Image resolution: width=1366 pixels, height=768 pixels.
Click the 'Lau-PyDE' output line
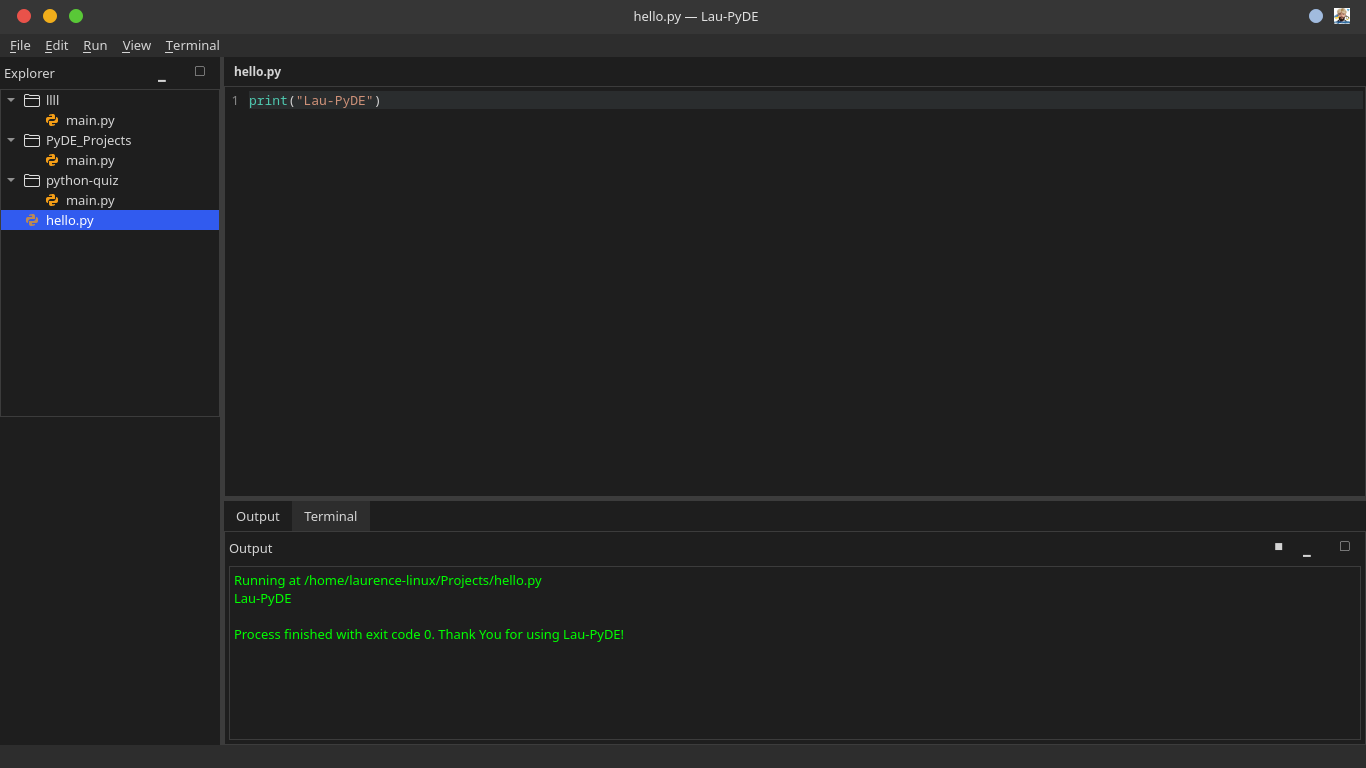(x=263, y=599)
